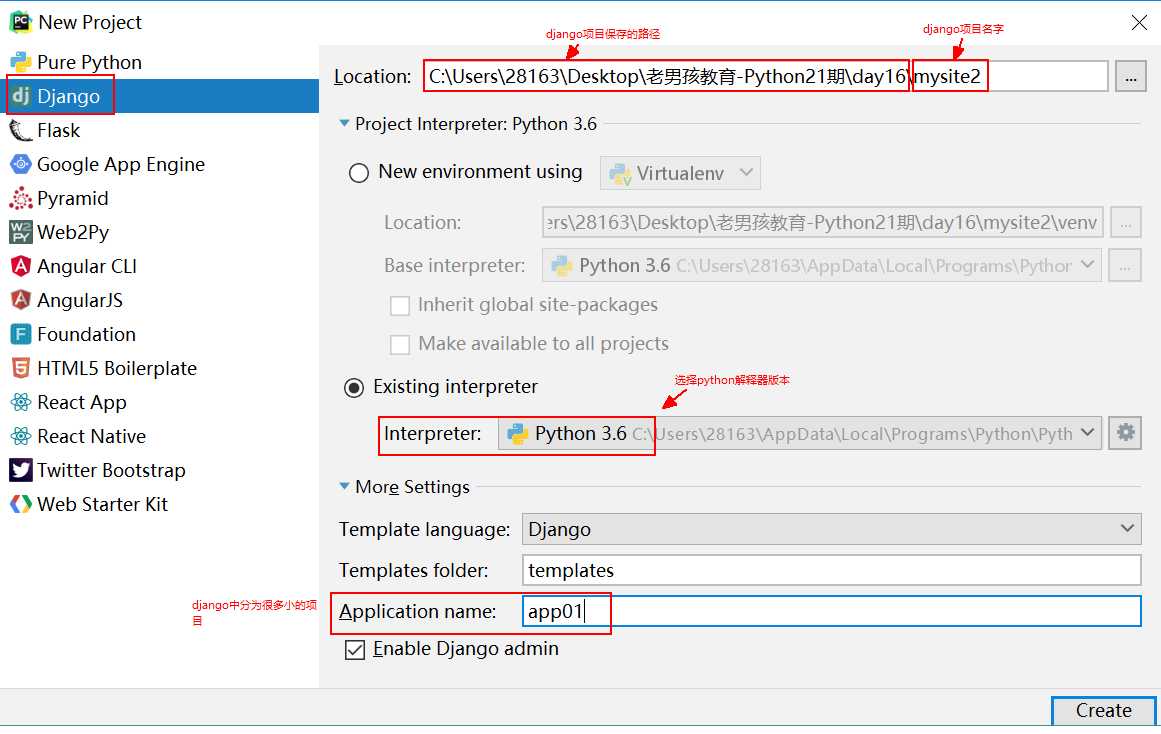Select the React Native icon
Image resolution: width=1161 pixels, height=734 pixels.
point(21,436)
